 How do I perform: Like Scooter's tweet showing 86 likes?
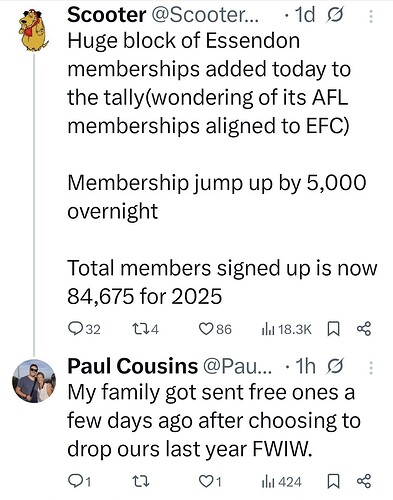coord(215,329)
